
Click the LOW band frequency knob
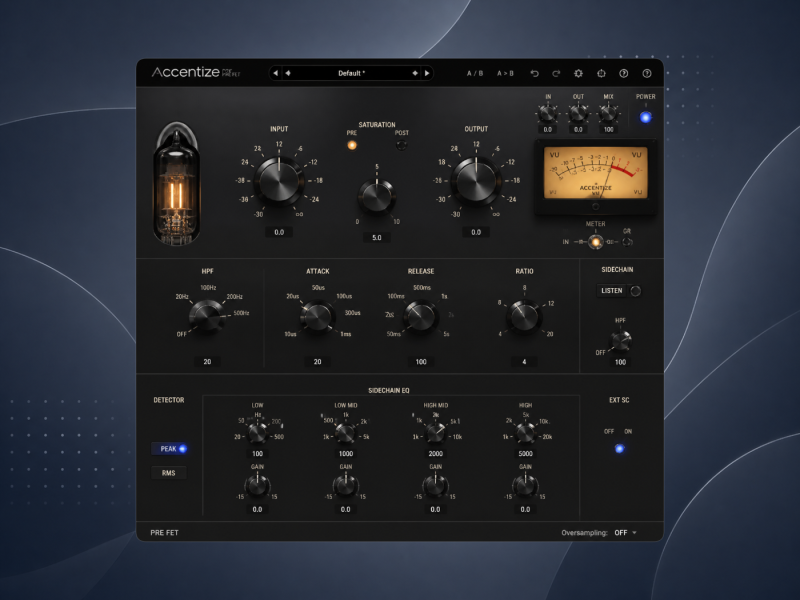click(x=257, y=433)
